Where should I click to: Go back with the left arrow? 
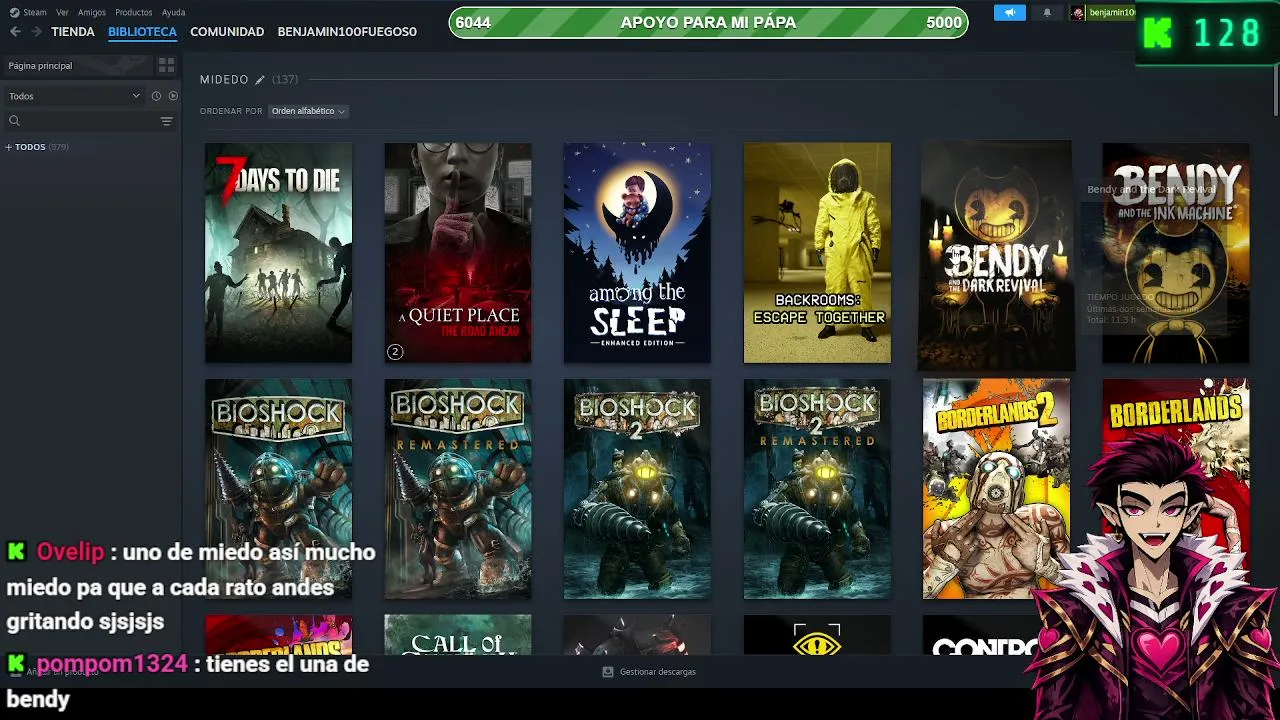tap(15, 32)
